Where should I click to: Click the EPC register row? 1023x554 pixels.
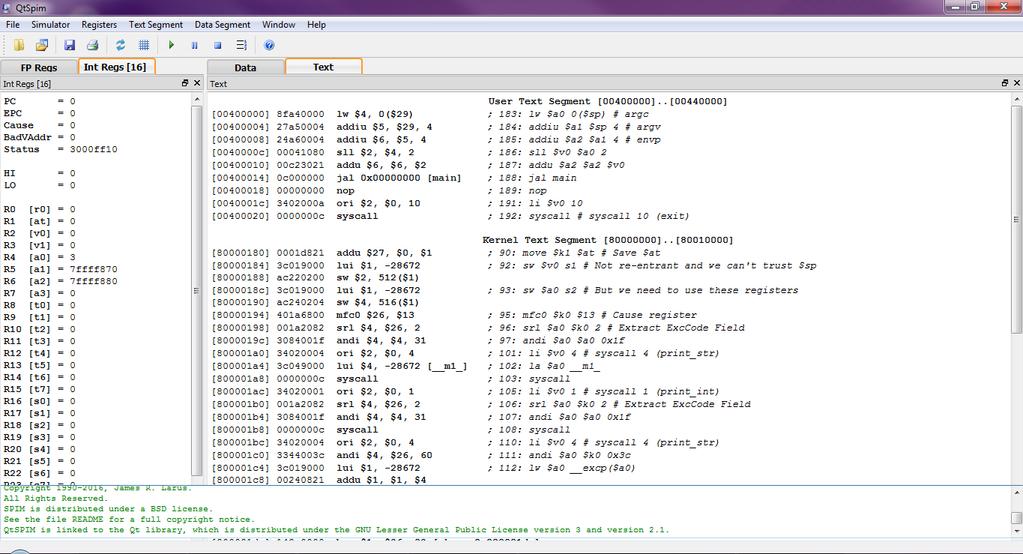click(x=39, y=113)
